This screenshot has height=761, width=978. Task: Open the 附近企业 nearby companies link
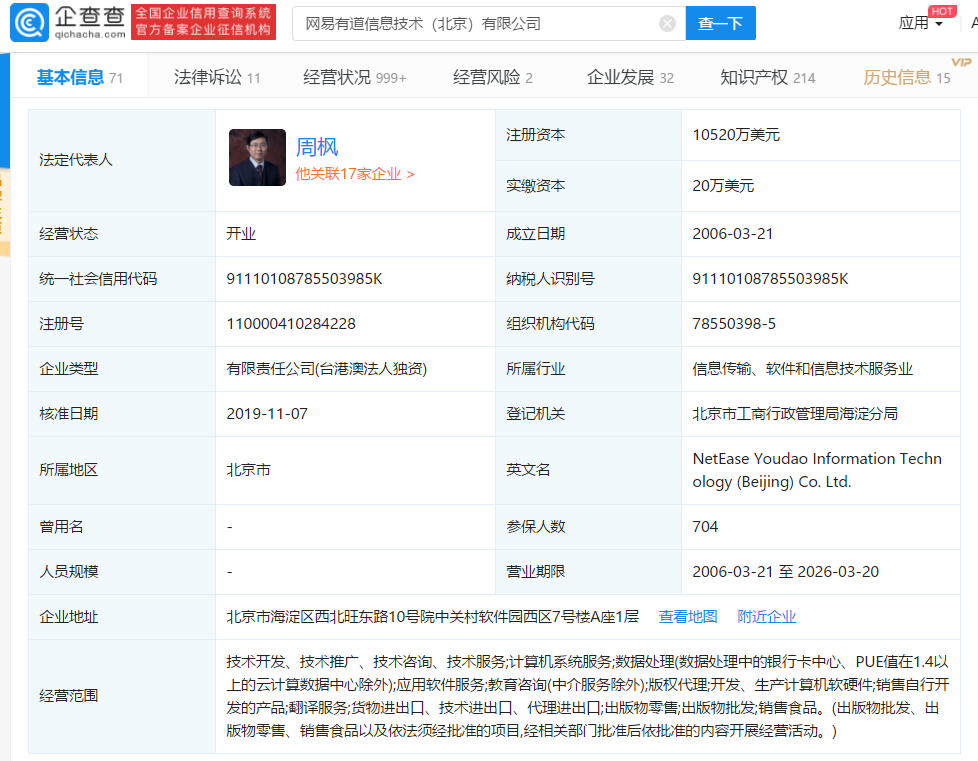[767, 616]
